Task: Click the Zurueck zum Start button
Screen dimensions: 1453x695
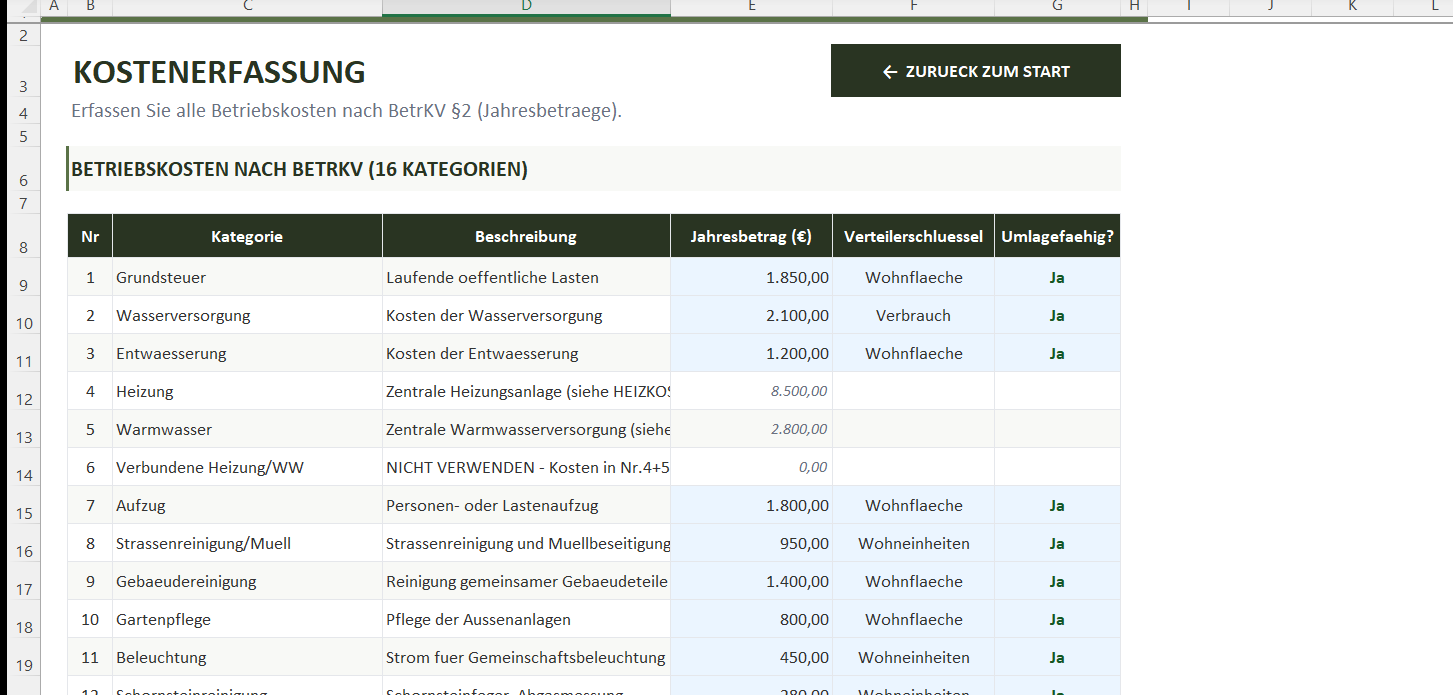Action: click(x=975, y=71)
